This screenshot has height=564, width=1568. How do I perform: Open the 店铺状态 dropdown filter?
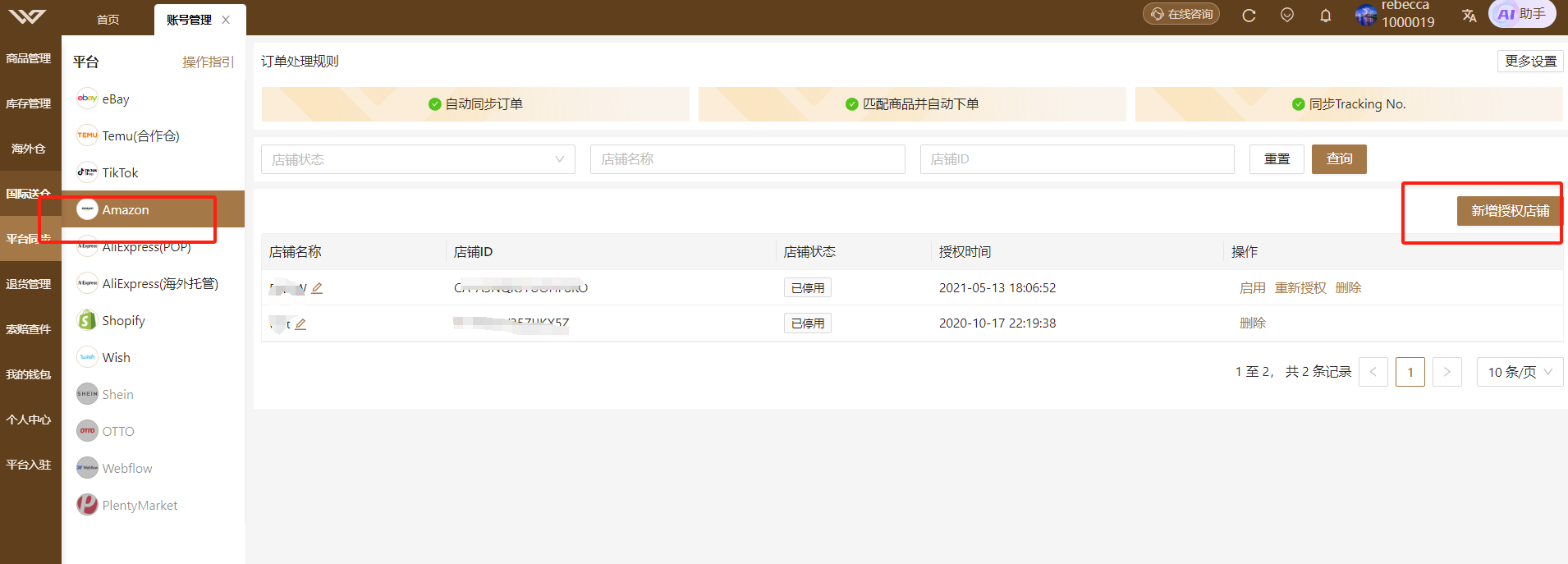click(x=418, y=159)
